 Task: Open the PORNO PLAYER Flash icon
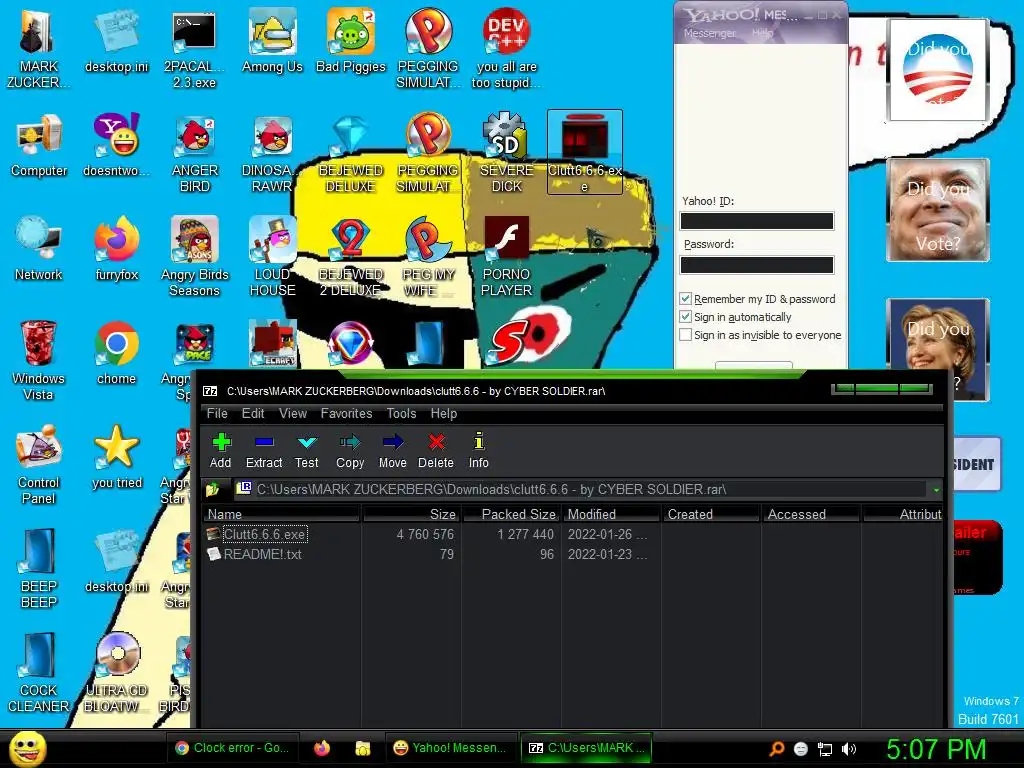[506, 257]
